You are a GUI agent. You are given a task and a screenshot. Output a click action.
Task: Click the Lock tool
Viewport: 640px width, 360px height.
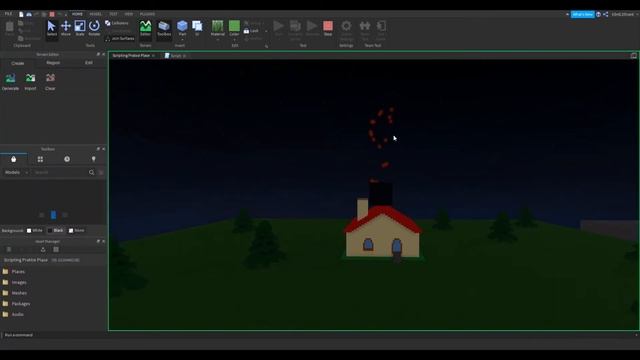click(251, 31)
